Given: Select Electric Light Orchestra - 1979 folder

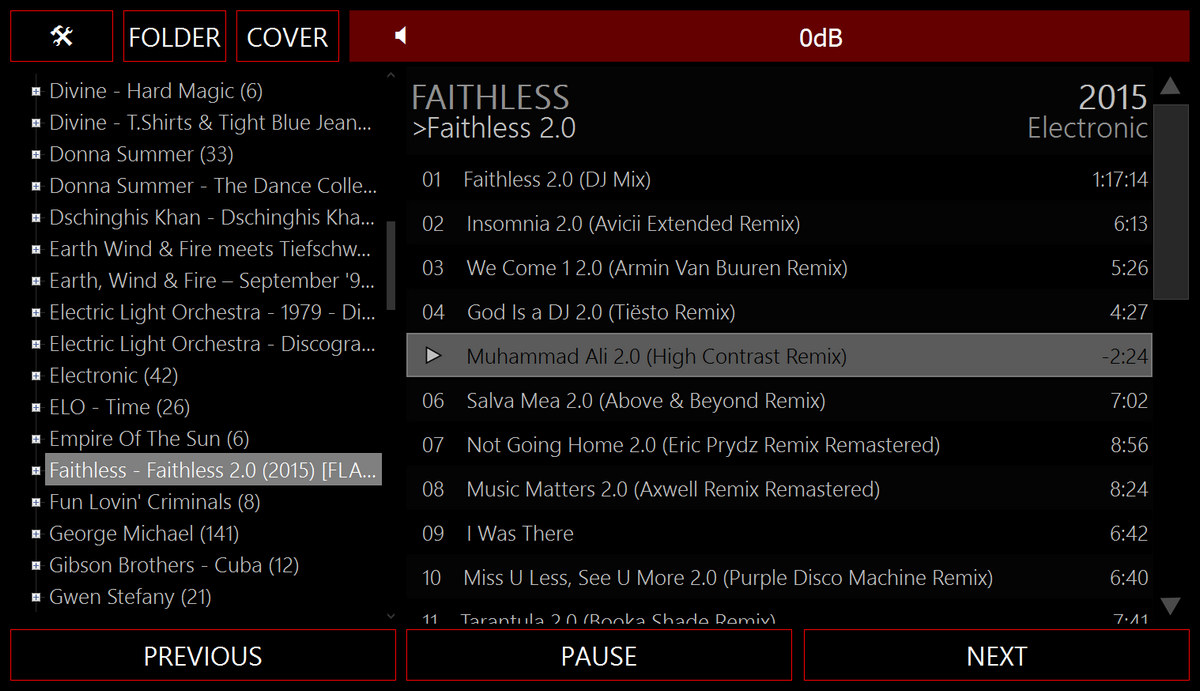Looking at the screenshot, I should [212, 313].
